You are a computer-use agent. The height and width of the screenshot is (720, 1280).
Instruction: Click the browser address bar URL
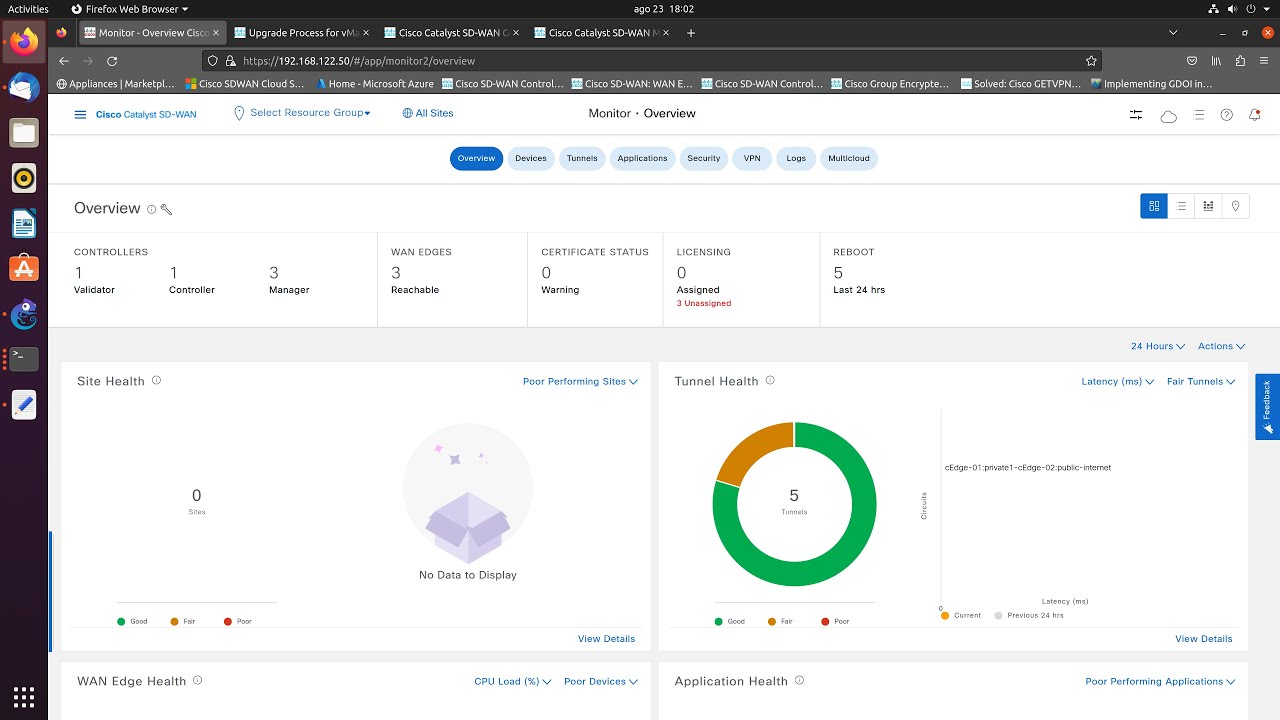coord(359,61)
